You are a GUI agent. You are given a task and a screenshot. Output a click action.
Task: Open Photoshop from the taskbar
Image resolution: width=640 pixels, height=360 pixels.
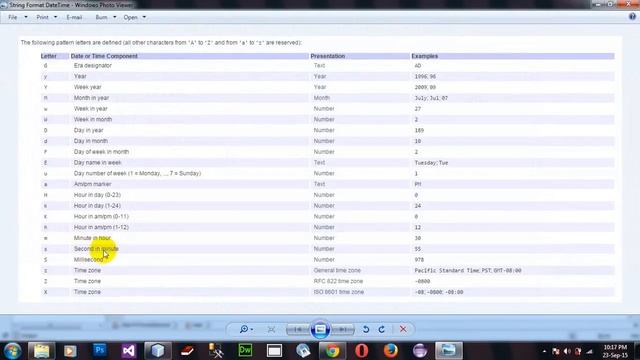tap(99, 351)
